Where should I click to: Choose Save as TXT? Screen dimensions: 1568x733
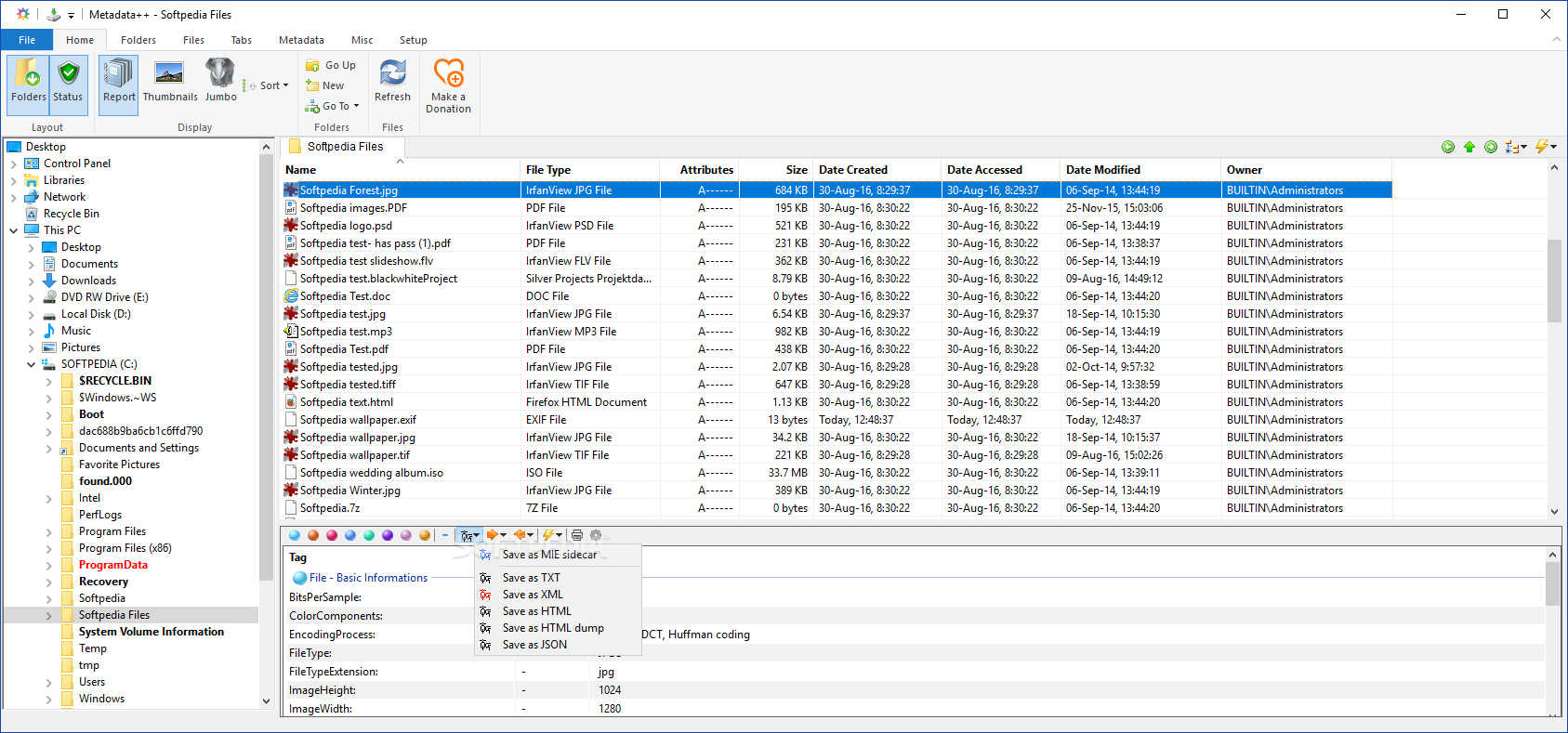click(x=558, y=578)
